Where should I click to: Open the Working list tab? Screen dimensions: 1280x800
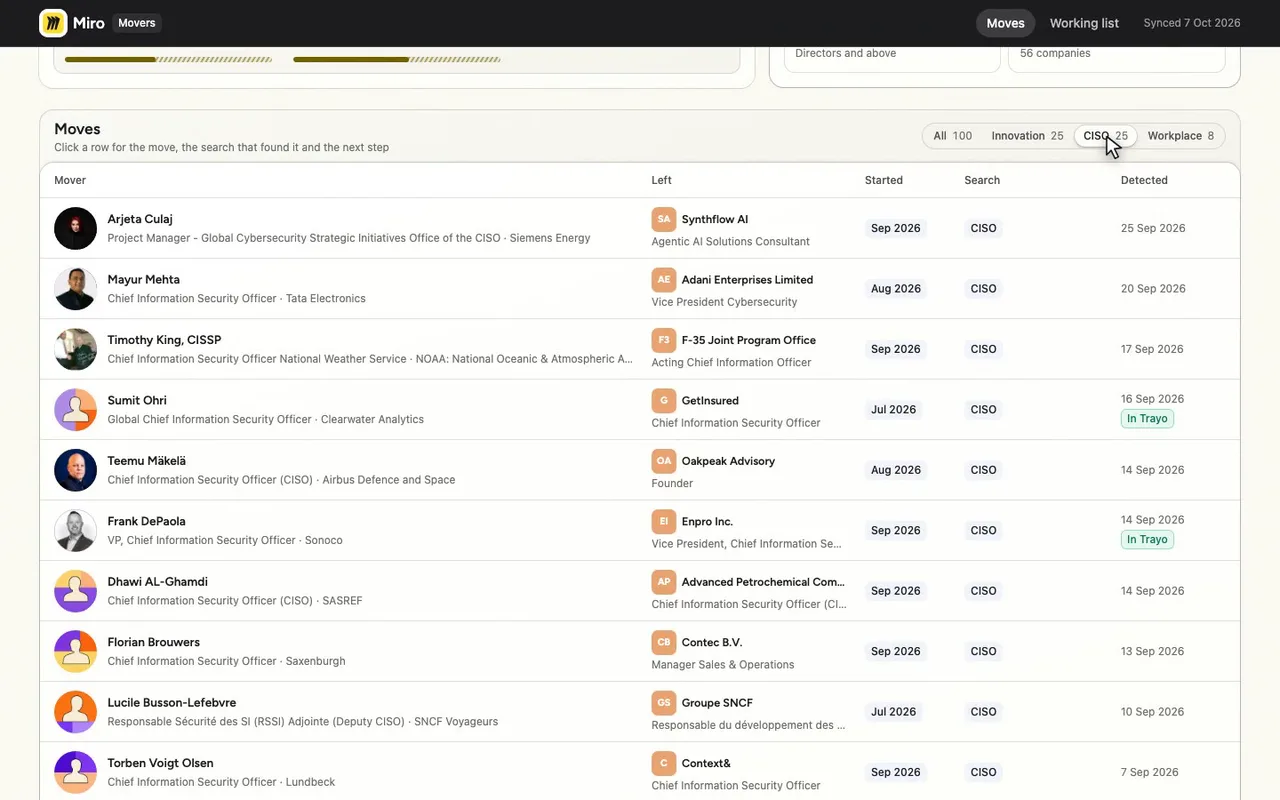click(1084, 23)
